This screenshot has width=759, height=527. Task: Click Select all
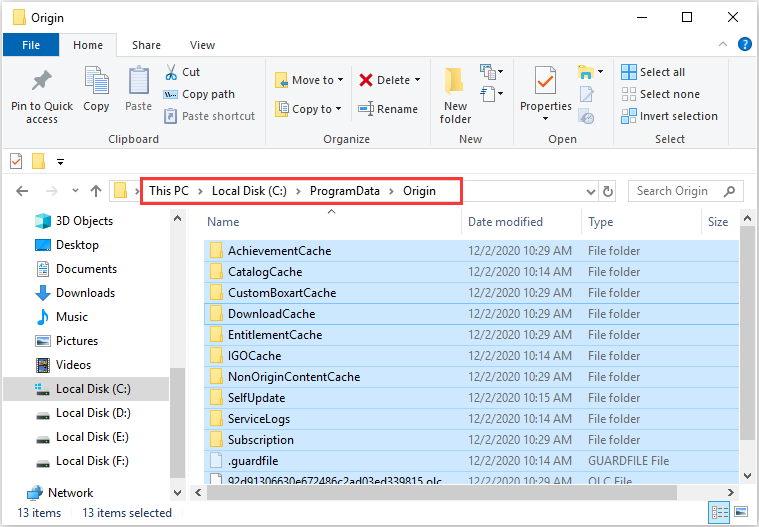(x=653, y=72)
